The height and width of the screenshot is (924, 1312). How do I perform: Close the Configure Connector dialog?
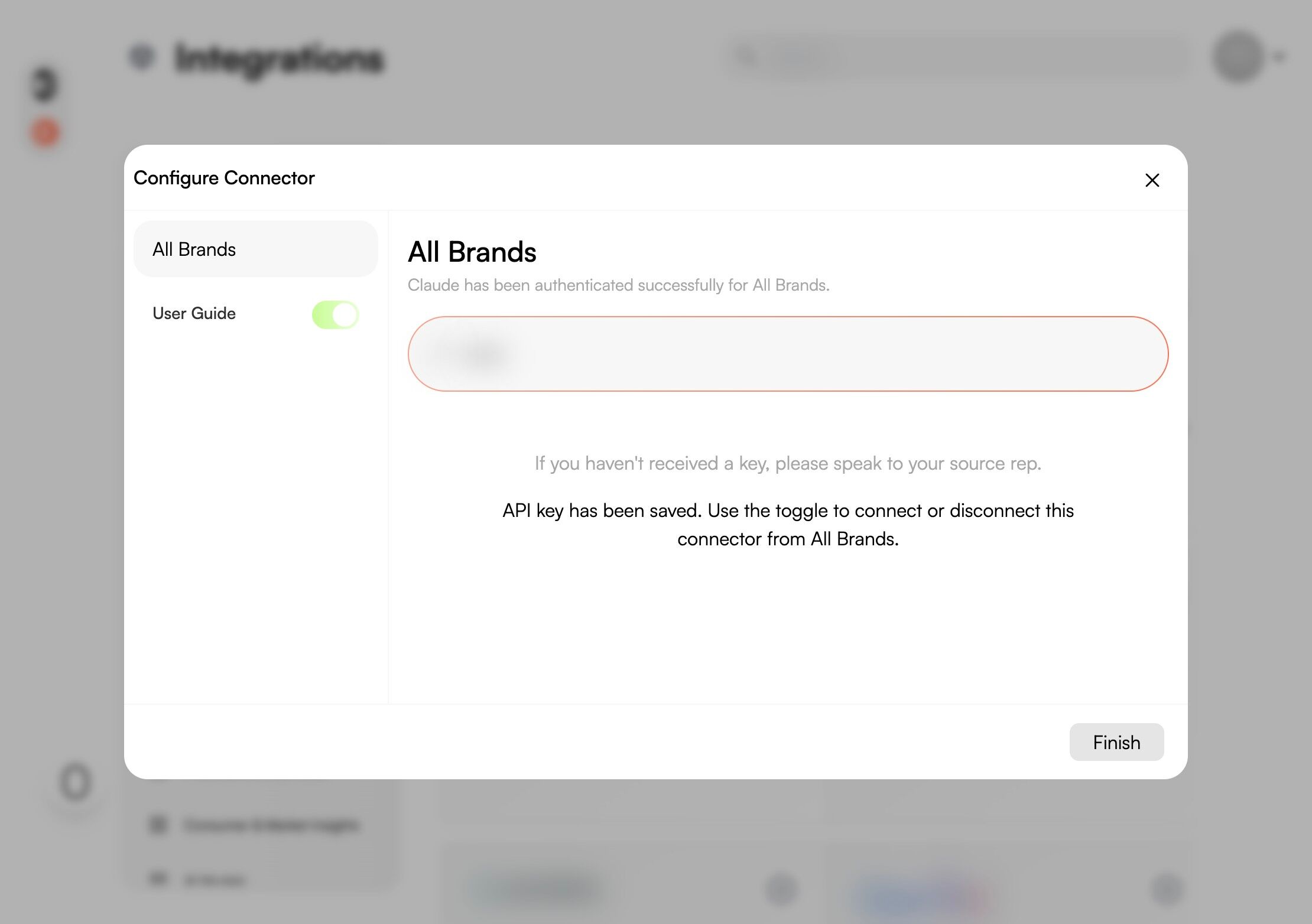[1152, 180]
